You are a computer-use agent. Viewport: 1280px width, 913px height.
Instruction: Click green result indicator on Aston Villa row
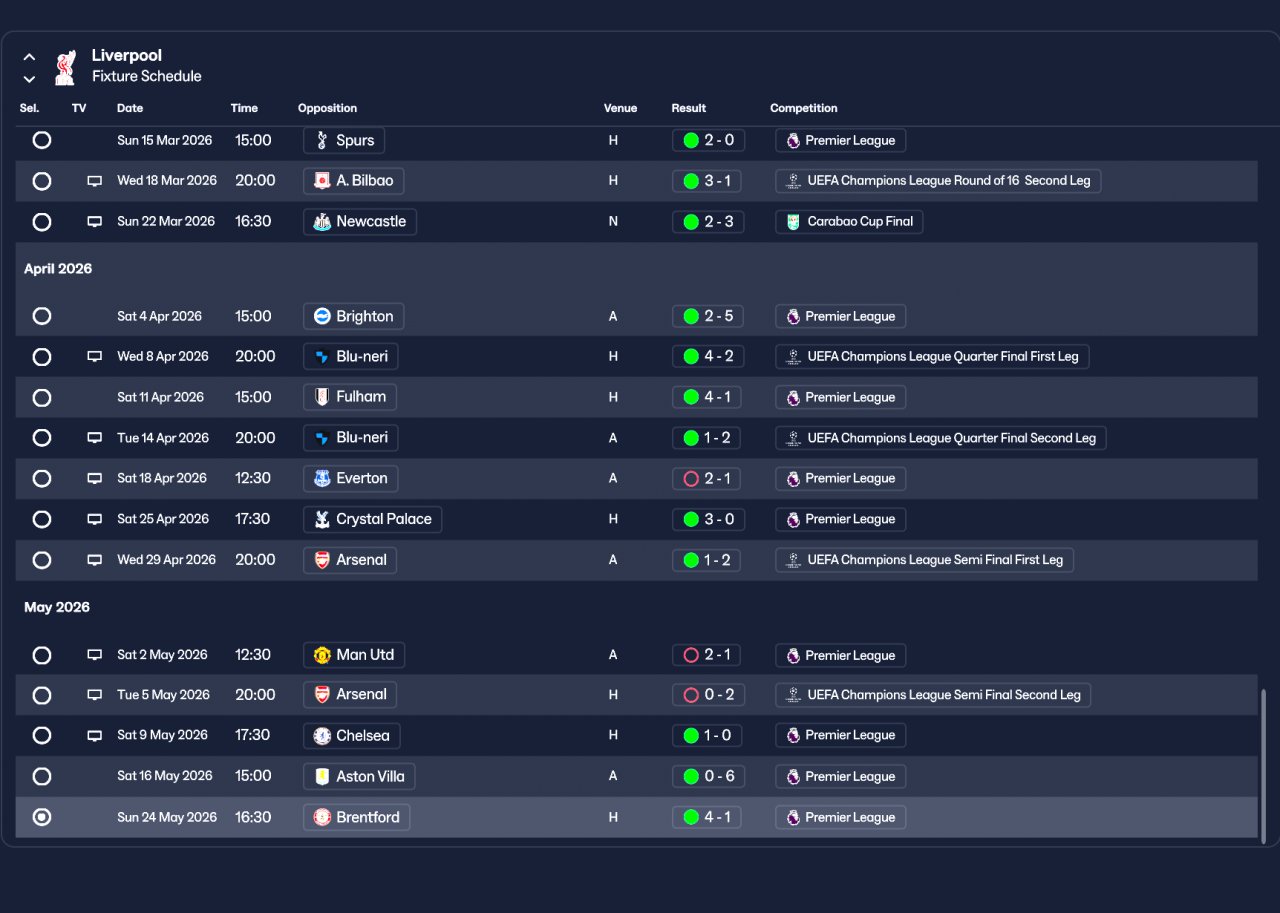pos(691,776)
